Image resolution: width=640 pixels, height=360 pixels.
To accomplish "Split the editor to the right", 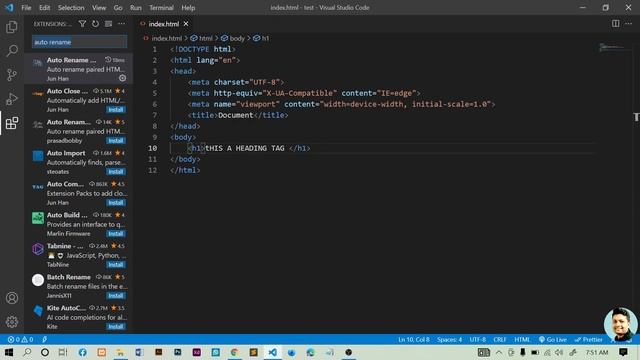I will click(x=615, y=24).
